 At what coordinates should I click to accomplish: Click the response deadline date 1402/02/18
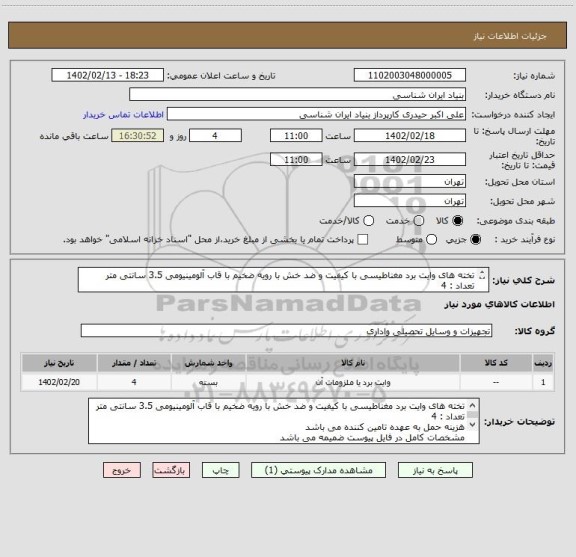click(410, 136)
